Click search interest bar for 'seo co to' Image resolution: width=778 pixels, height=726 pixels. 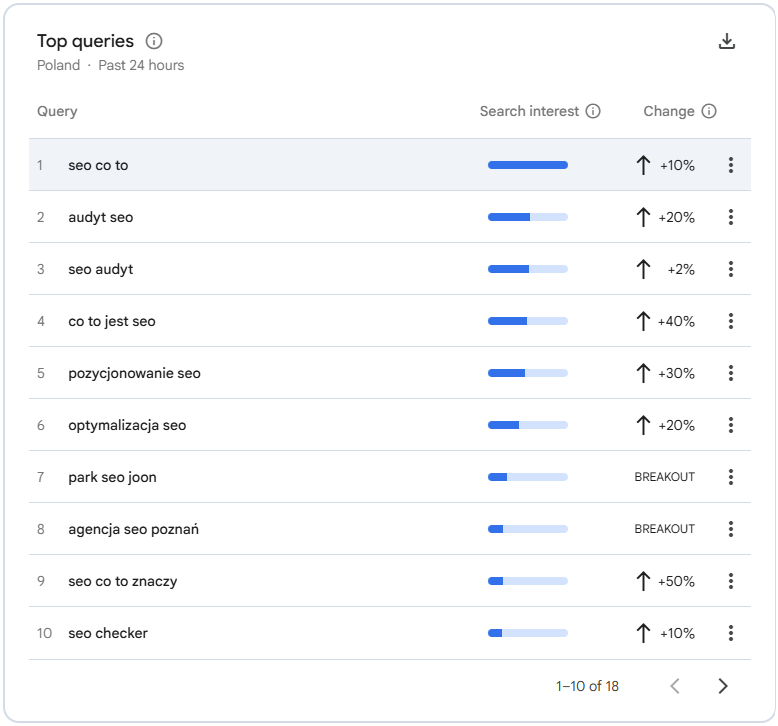(527, 165)
